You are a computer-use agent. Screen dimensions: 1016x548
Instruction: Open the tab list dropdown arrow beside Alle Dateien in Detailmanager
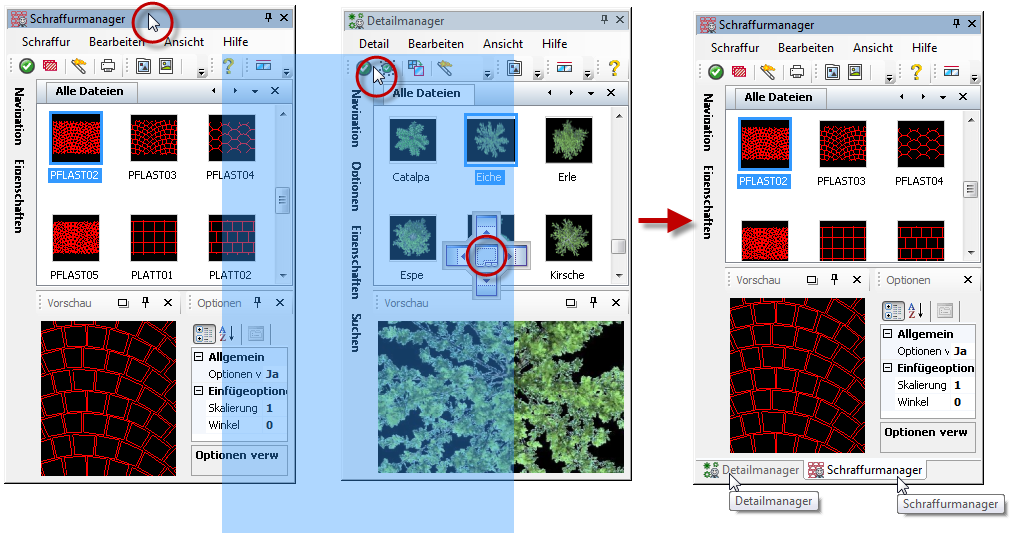point(589,92)
